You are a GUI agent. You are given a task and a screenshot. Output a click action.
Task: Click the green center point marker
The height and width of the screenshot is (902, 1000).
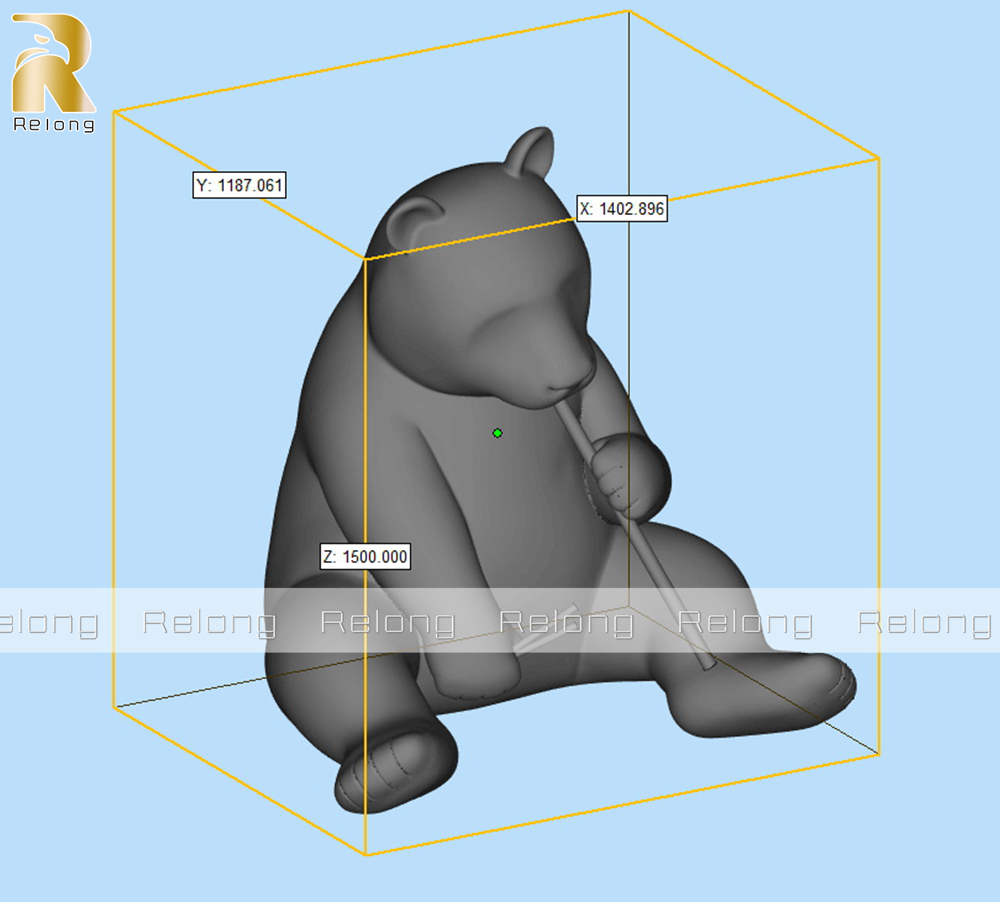(x=497, y=433)
